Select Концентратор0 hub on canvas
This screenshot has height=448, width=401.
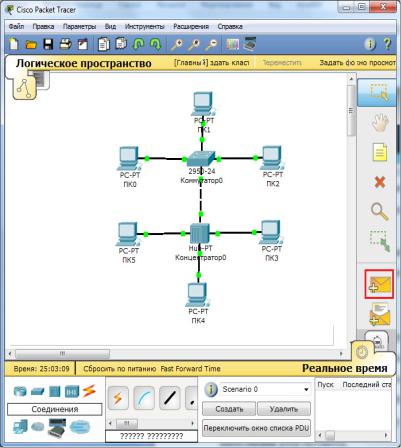pyautogui.click(x=200, y=233)
